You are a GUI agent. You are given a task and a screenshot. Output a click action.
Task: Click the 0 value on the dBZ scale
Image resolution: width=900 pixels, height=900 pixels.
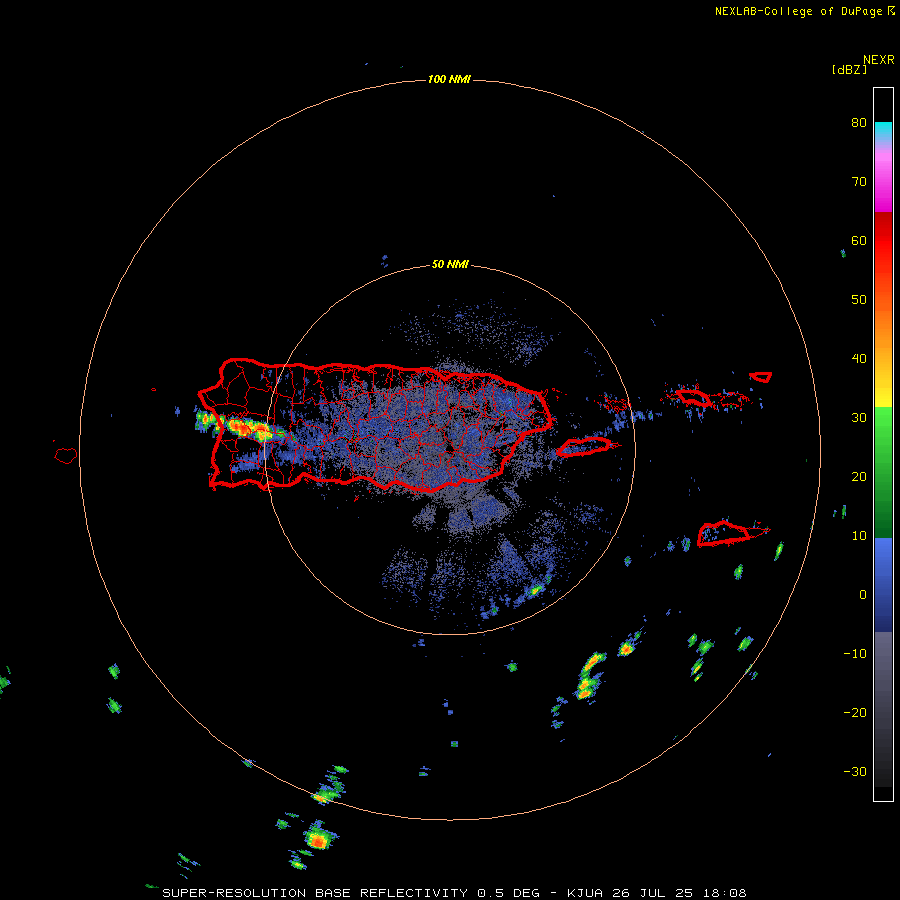point(863,595)
